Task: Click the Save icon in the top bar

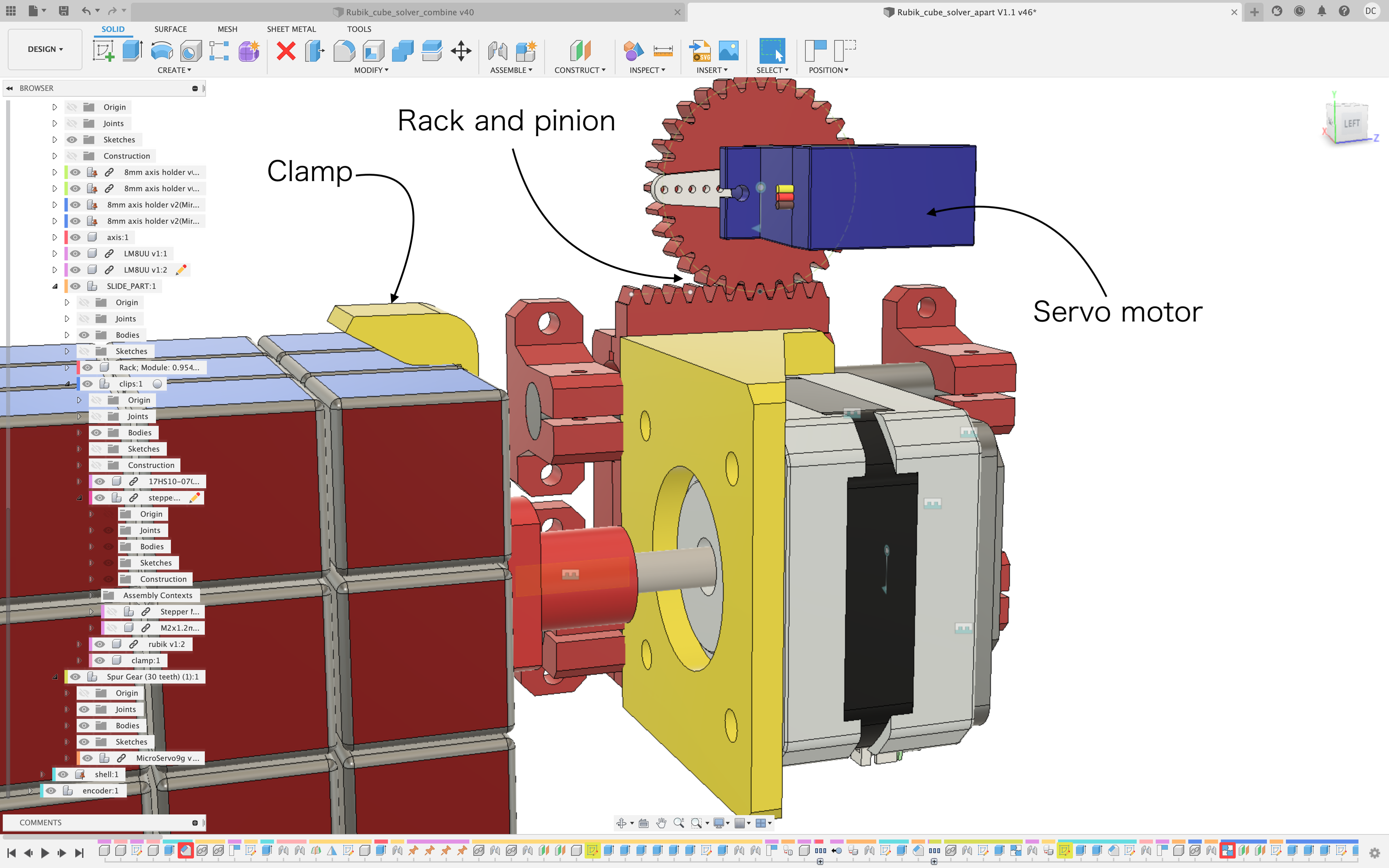Action: click(64, 11)
